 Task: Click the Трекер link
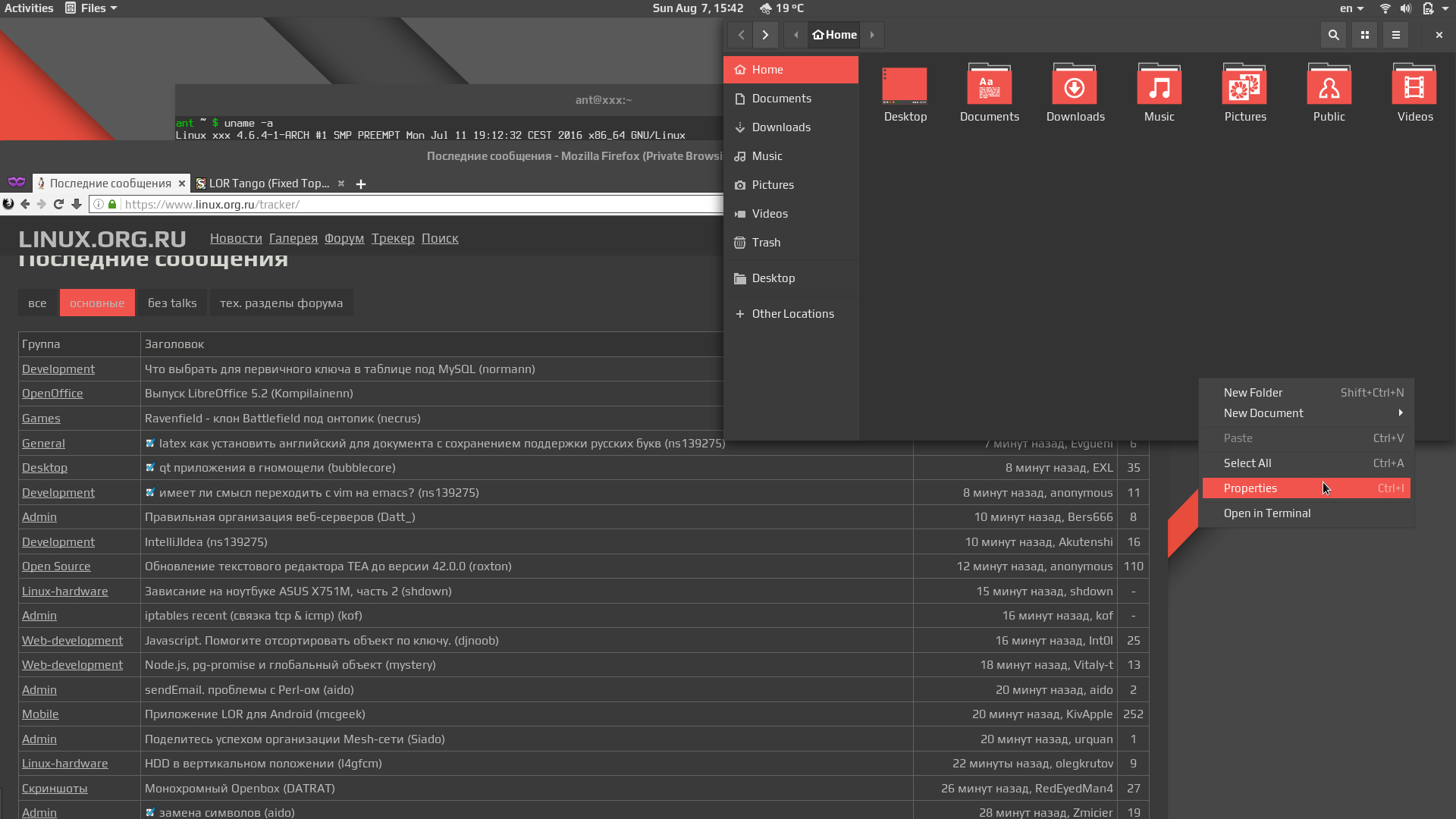pyautogui.click(x=393, y=238)
